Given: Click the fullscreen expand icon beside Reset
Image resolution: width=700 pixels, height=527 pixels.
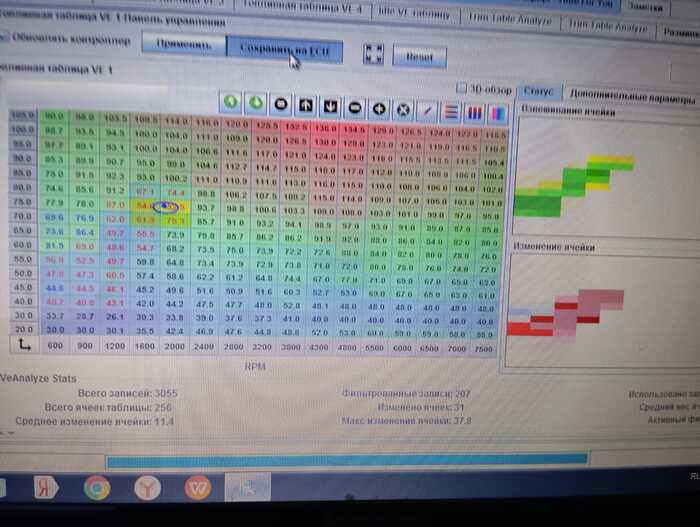Looking at the screenshot, I should 374,54.
